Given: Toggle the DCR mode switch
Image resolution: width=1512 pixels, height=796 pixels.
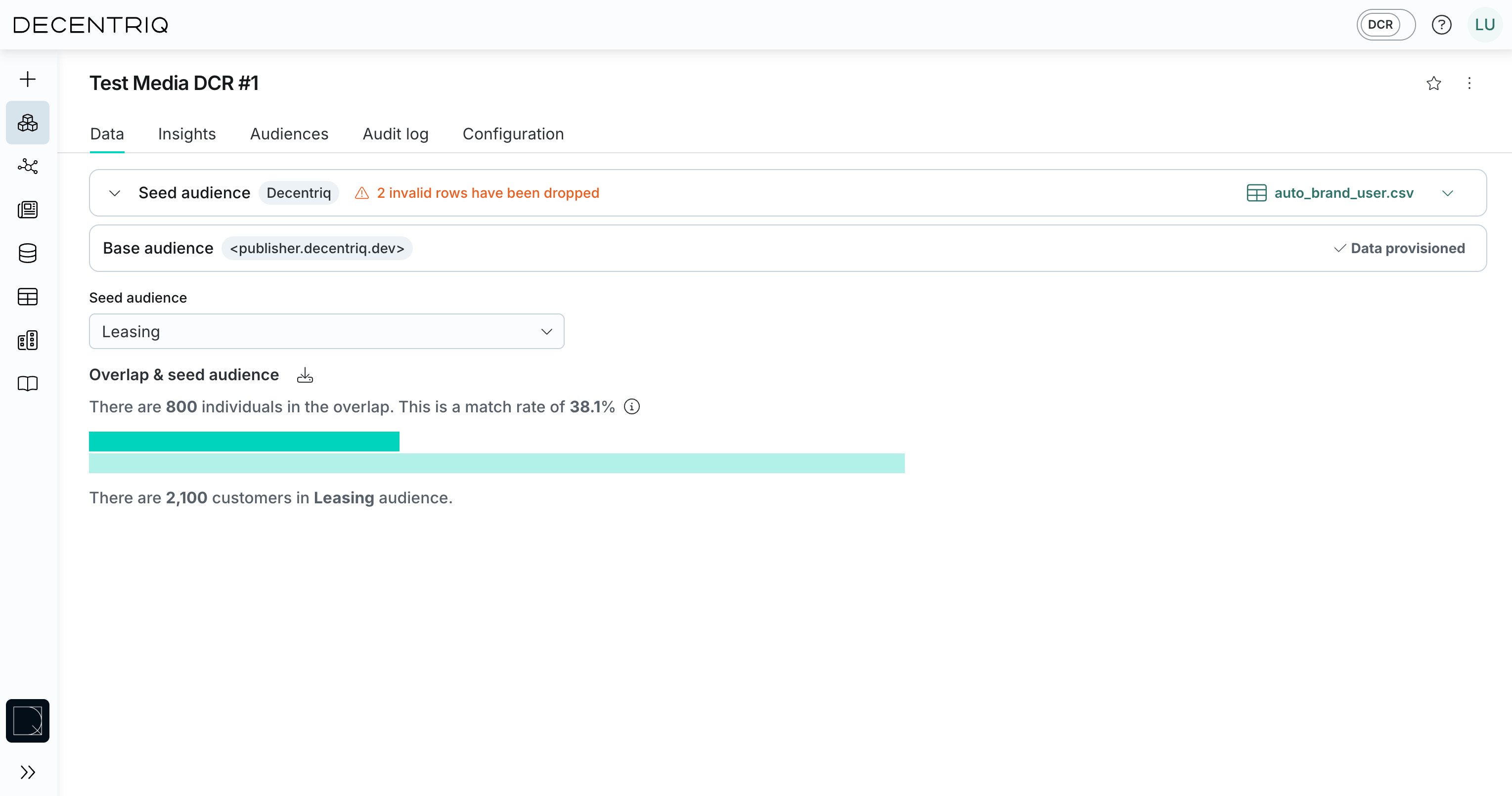Looking at the screenshot, I should 1385,25.
